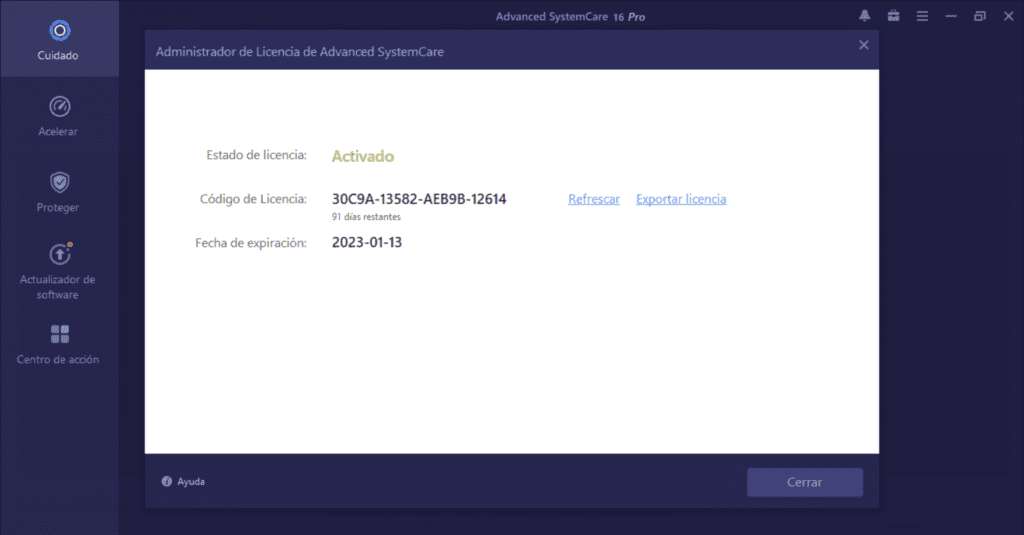Click the 'Advanced SystemCare 16 Pro' title
1024x535 pixels.
tap(570, 17)
